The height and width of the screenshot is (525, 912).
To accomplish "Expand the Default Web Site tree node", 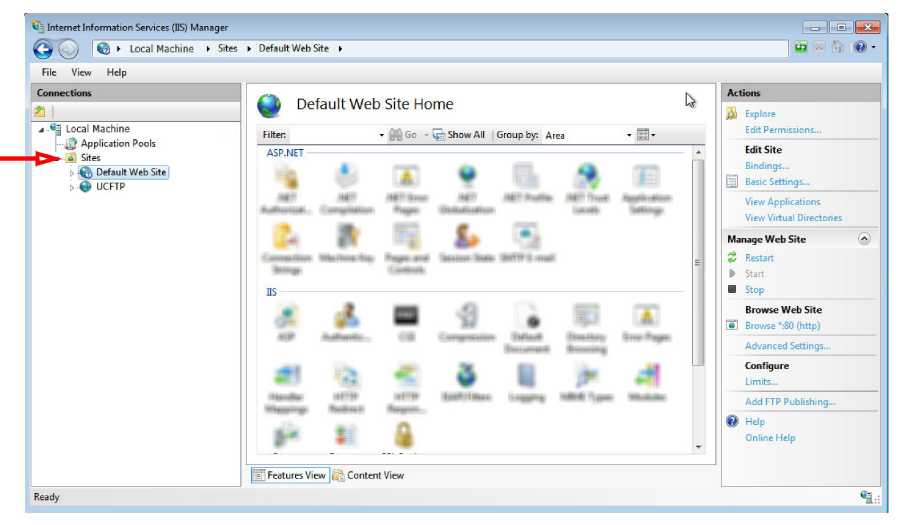I will pyautogui.click(x=72, y=173).
